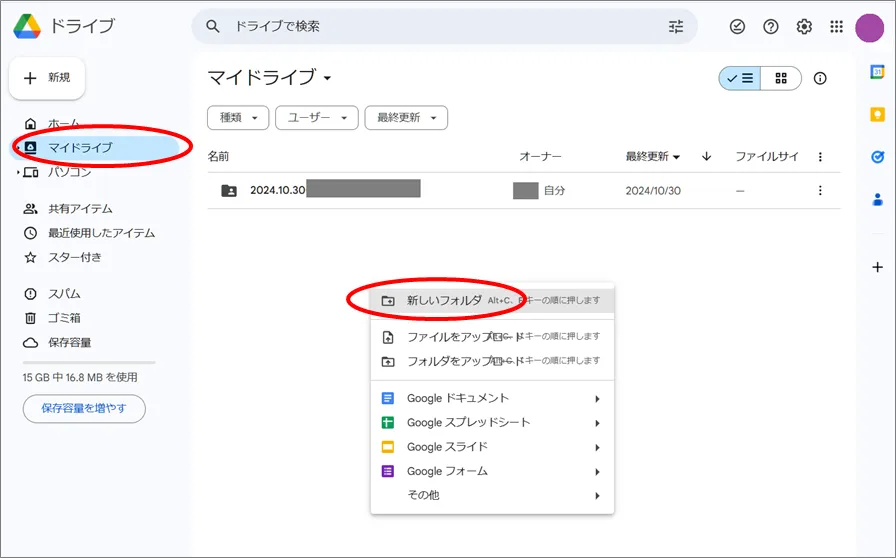Open Google Tasks in side panel
Viewport: 896px width, 558px height.
click(877, 156)
